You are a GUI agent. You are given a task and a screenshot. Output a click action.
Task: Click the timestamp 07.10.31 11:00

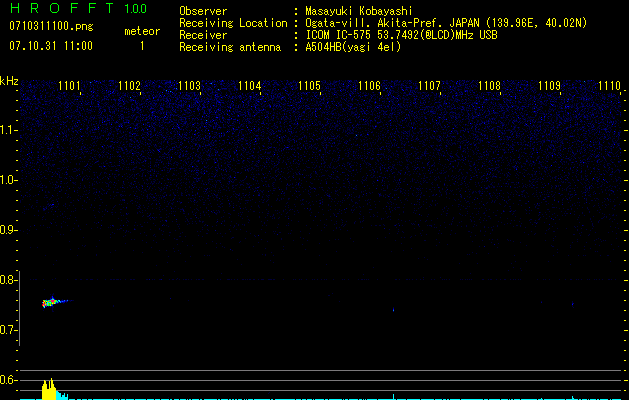coord(51,46)
